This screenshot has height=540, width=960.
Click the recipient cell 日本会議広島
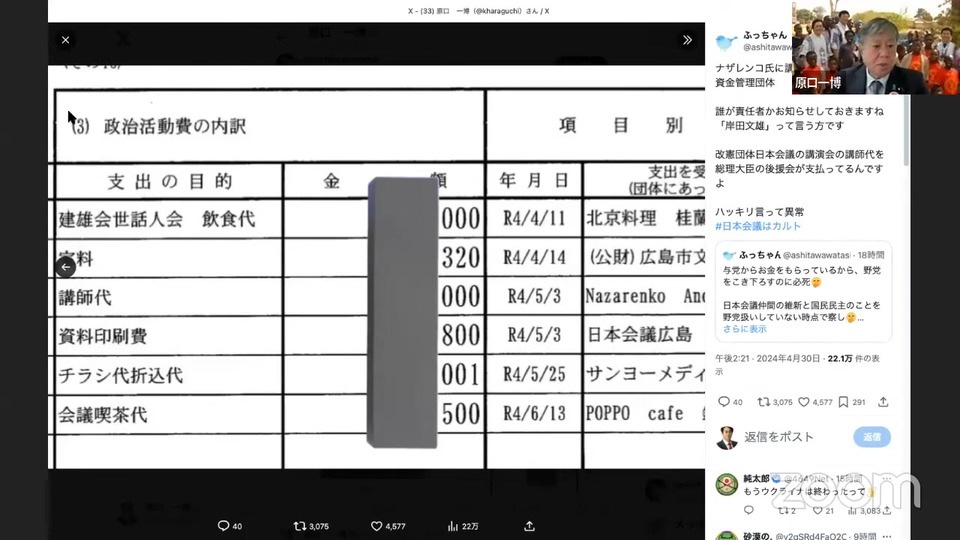644,335
